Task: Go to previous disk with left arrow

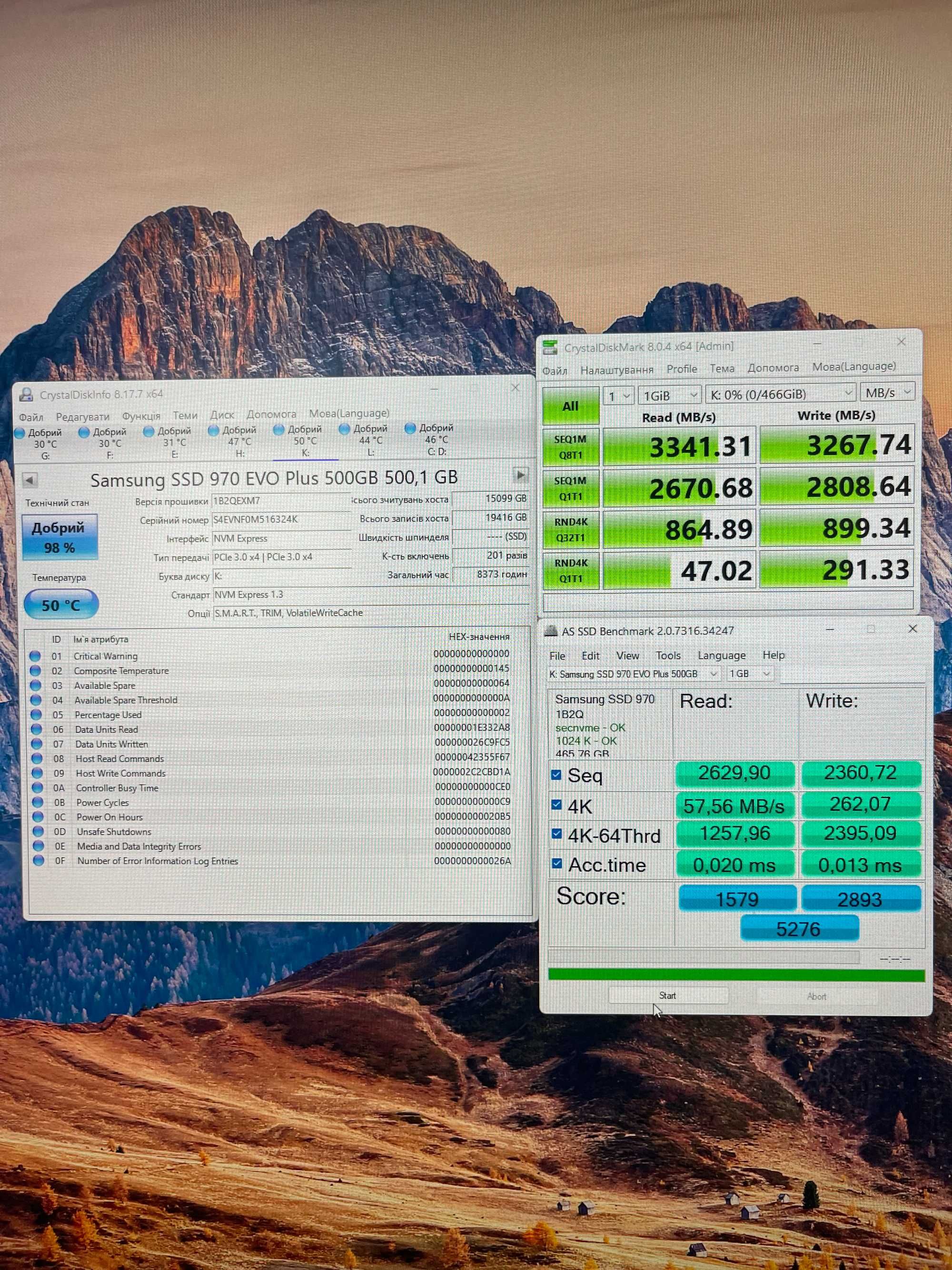Action: [30, 480]
